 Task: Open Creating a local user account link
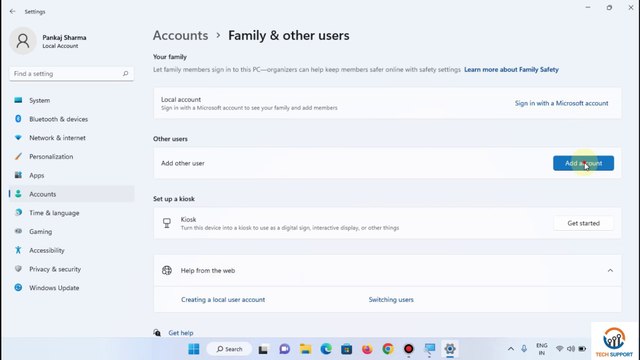coord(223,300)
